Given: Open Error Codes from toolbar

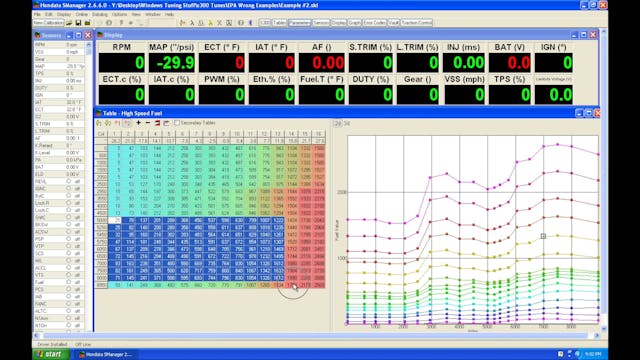Looking at the screenshot, I should pos(375,23).
